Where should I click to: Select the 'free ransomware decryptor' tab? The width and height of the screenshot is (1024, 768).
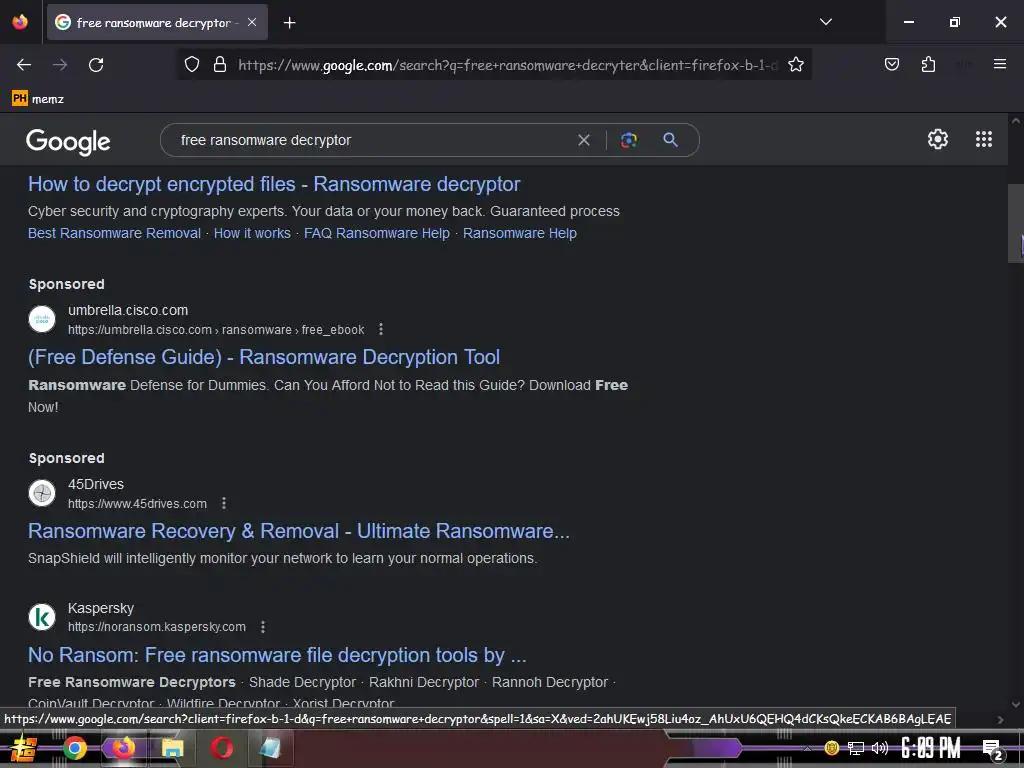[x=157, y=23]
